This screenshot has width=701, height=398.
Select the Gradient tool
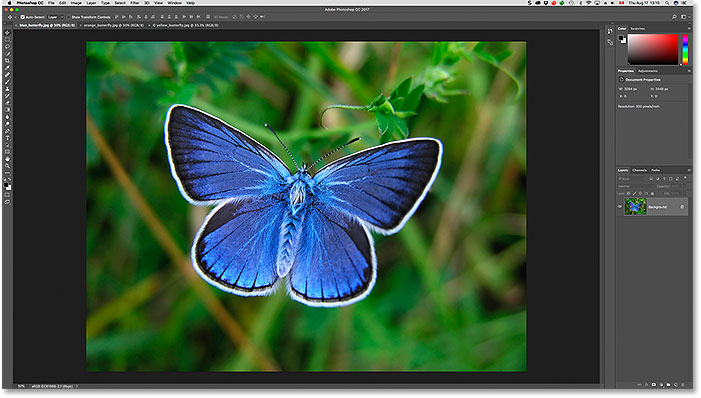click(7, 110)
